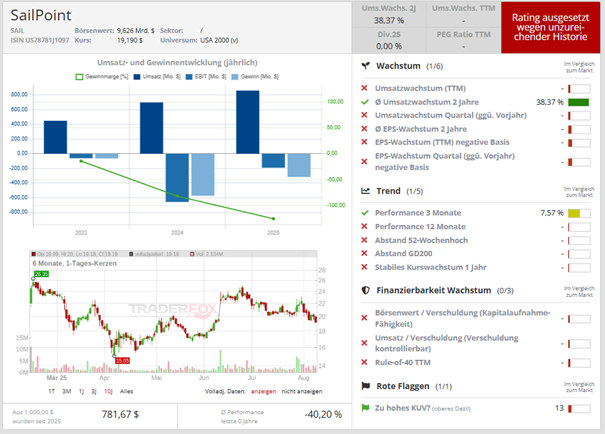This screenshot has height=434, width=605.
Task: Click the Trend chart icon
Action: tap(365, 191)
